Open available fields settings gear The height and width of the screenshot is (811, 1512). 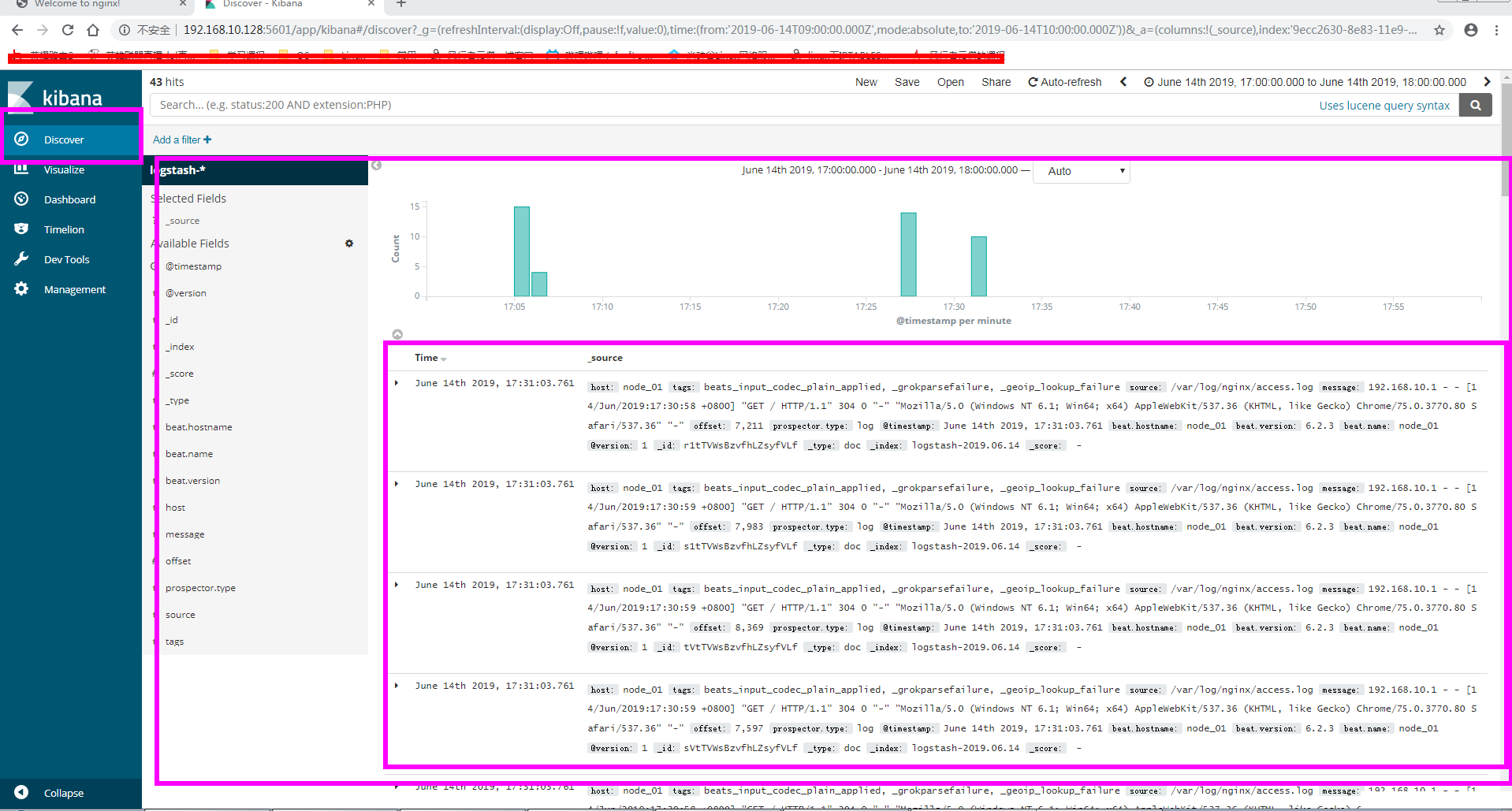(x=349, y=244)
